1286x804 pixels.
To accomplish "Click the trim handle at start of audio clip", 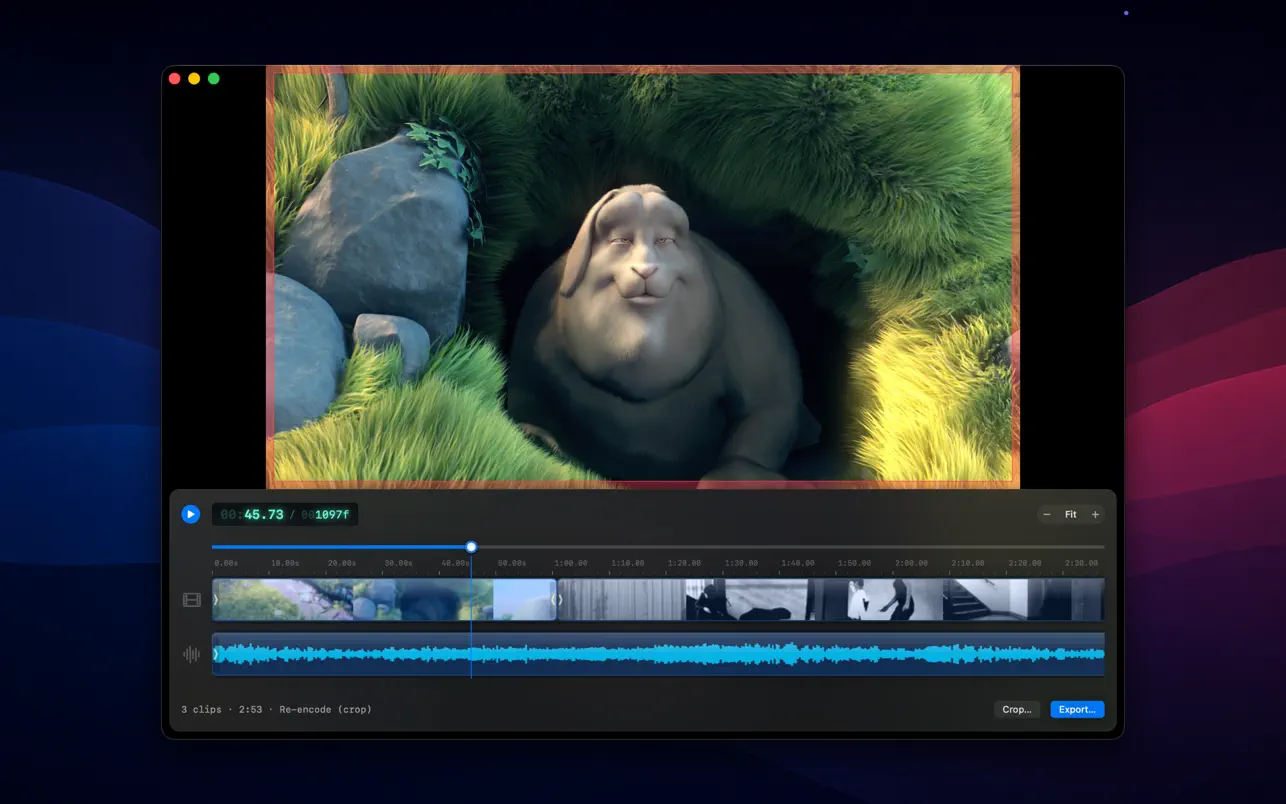I will tap(216, 654).
